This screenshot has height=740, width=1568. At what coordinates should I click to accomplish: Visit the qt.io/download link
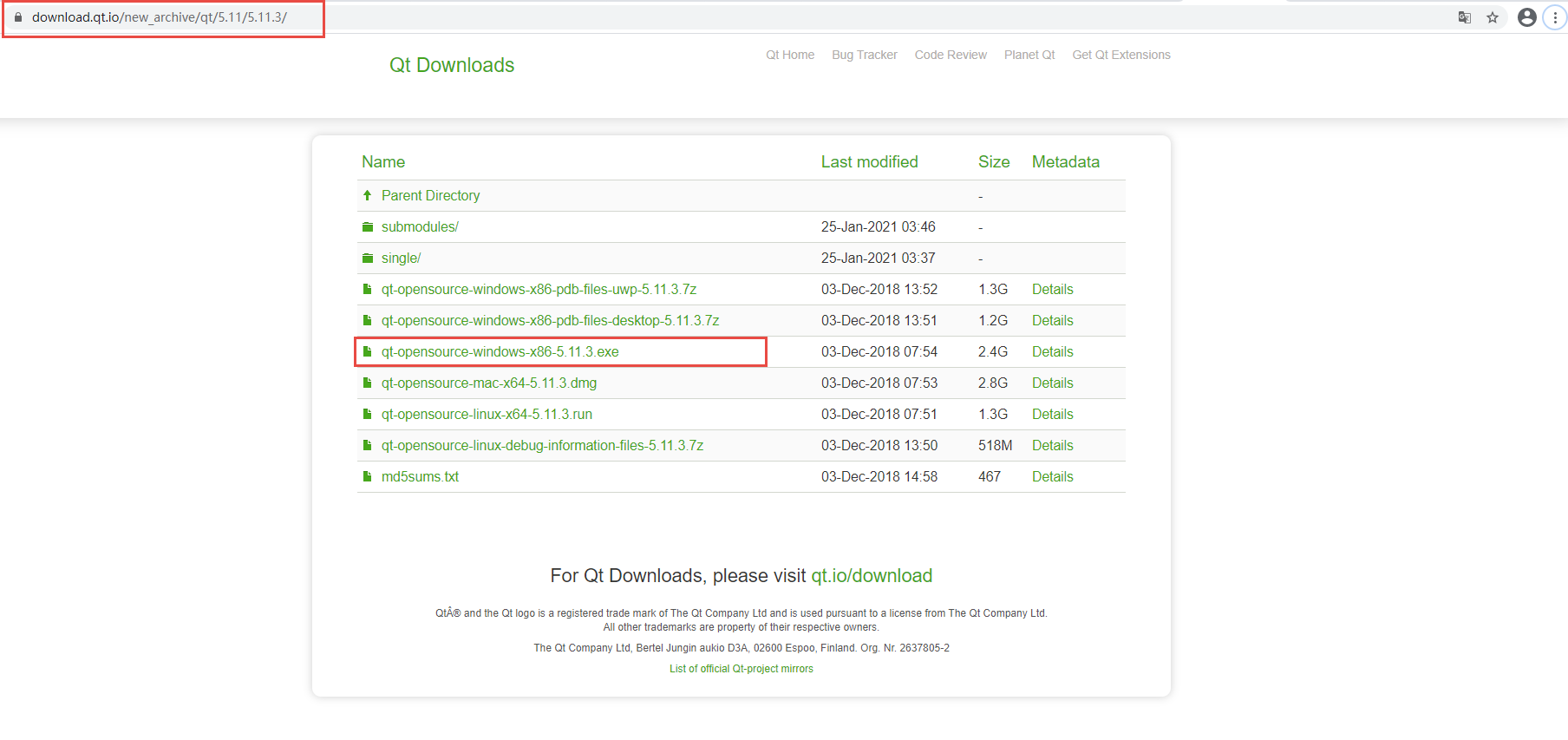click(x=872, y=576)
